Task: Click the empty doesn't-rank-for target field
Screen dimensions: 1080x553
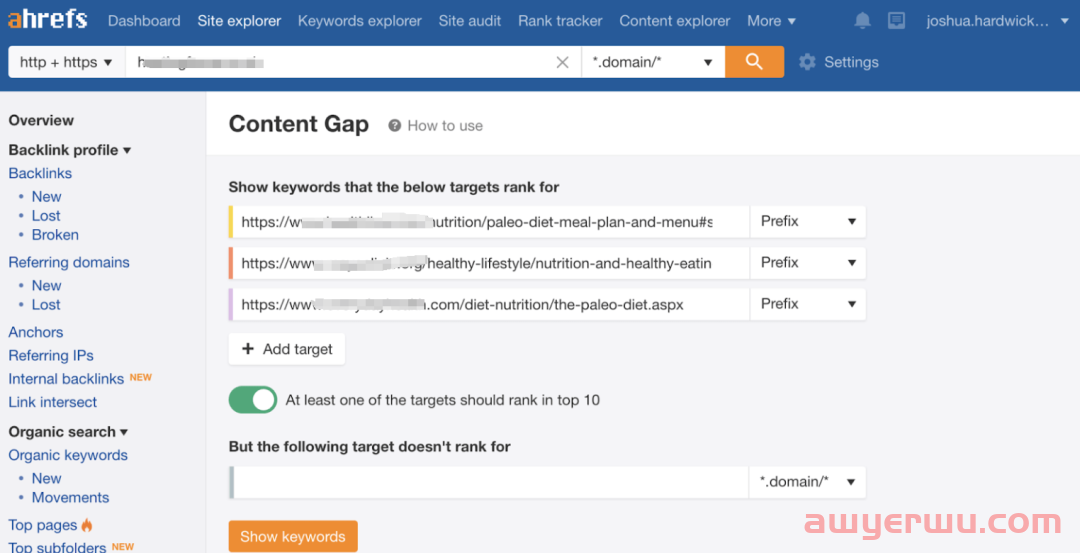Action: coord(490,482)
